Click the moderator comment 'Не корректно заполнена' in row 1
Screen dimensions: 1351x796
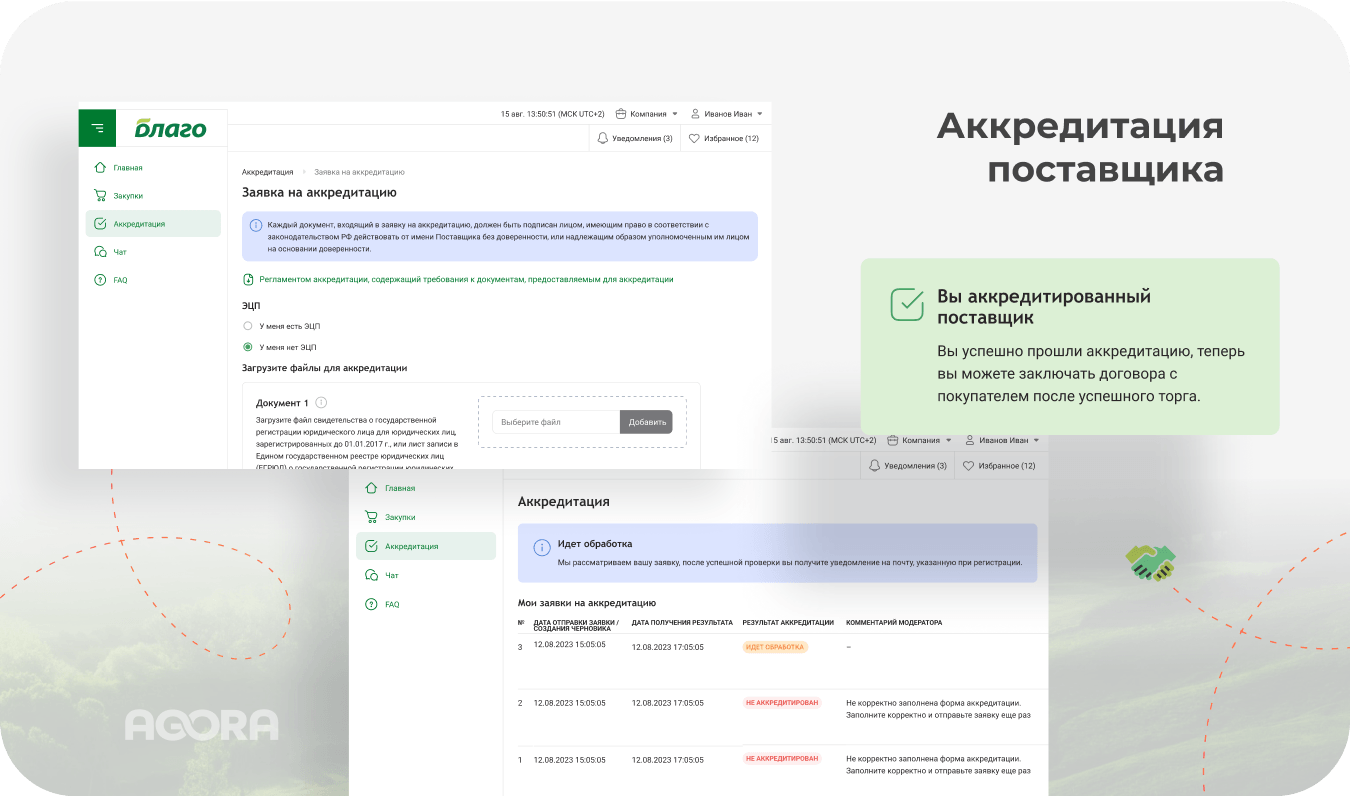tap(938, 765)
